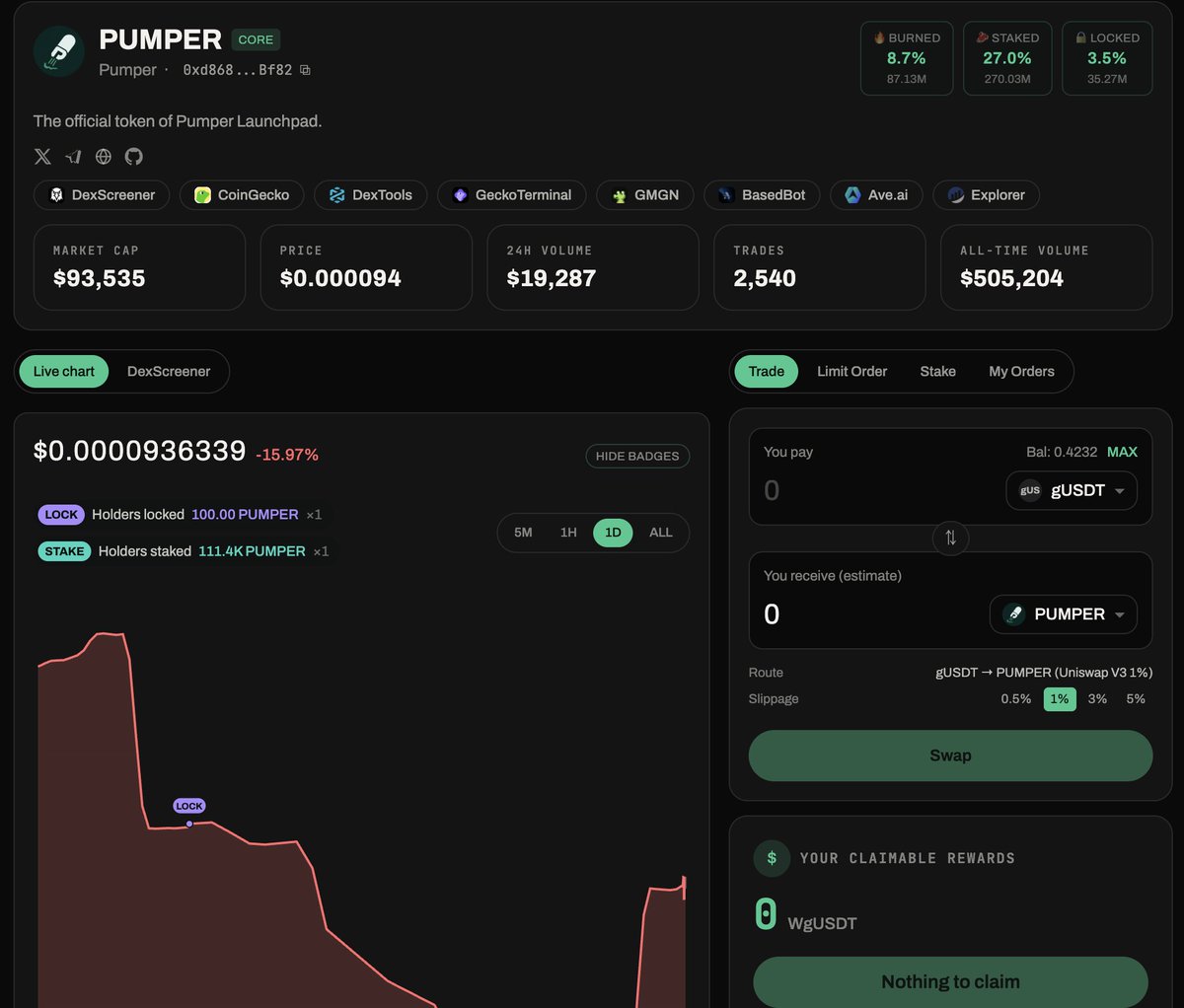This screenshot has height=1008, width=1184.
Task: Select the 1H chart timeframe
Action: [568, 533]
